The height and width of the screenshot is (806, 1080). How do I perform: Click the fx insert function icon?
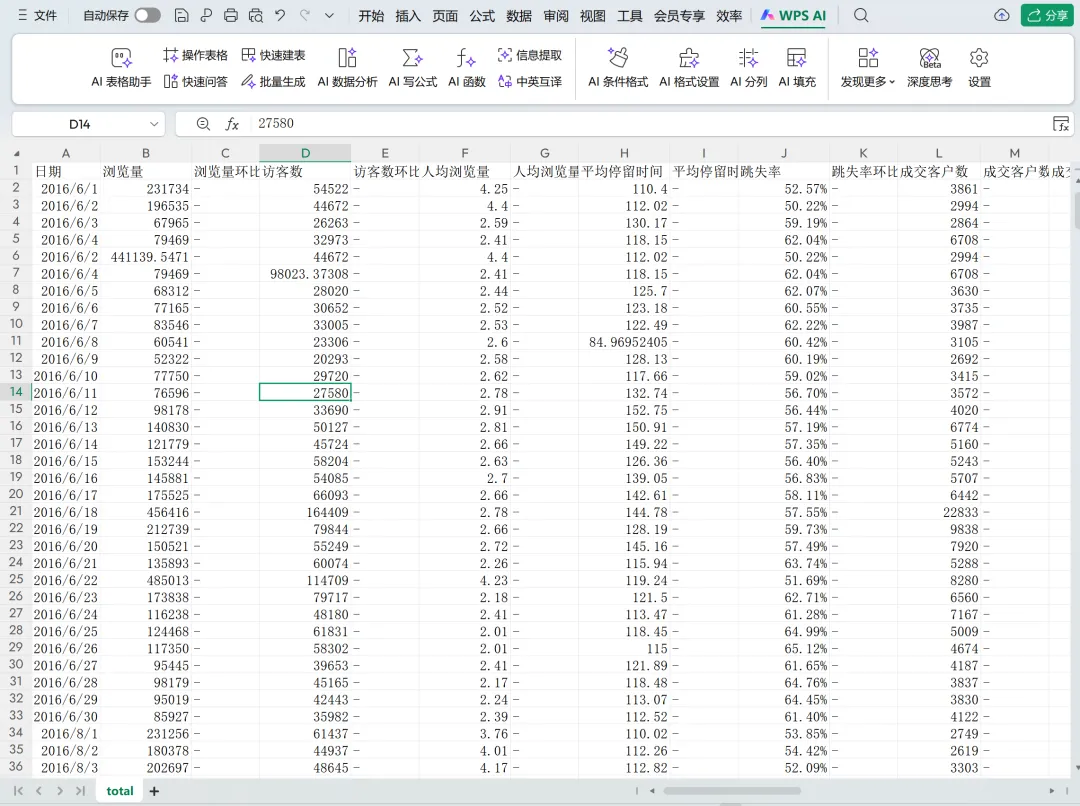232,124
